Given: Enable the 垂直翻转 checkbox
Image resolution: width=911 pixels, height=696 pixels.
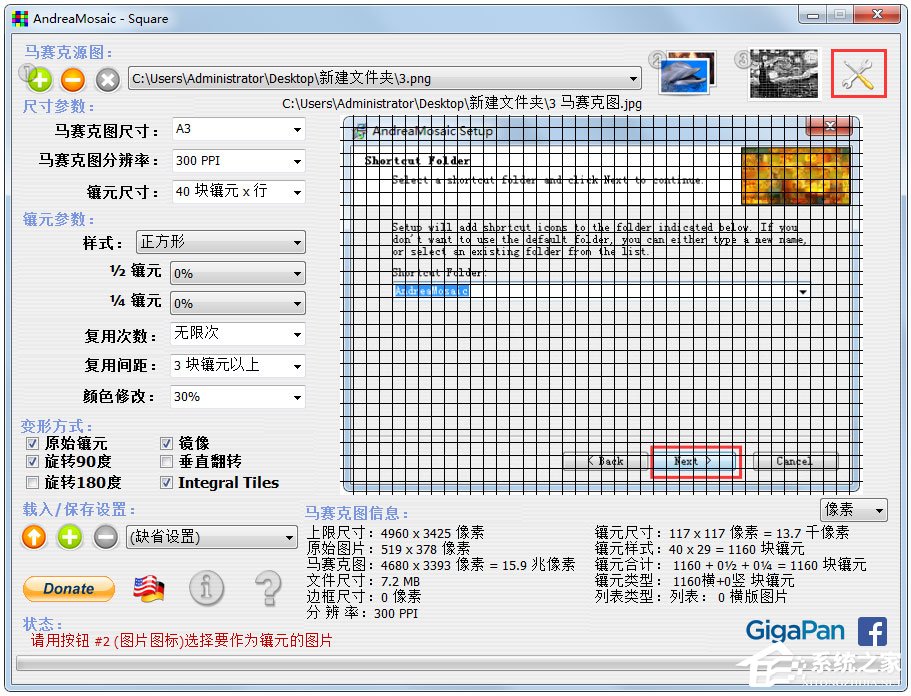Looking at the screenshot, I should [167, 462].
